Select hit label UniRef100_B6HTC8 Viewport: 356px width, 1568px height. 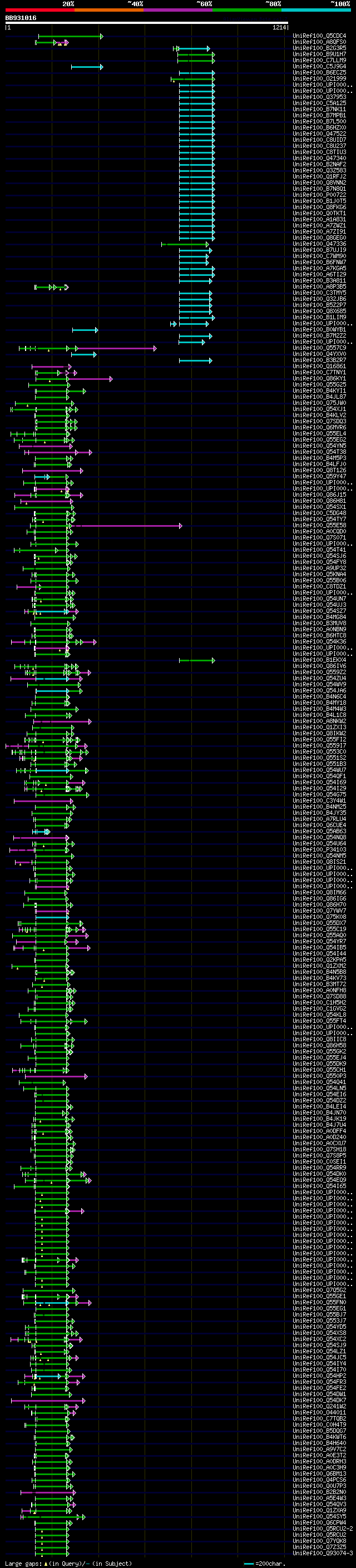point(319,635)
